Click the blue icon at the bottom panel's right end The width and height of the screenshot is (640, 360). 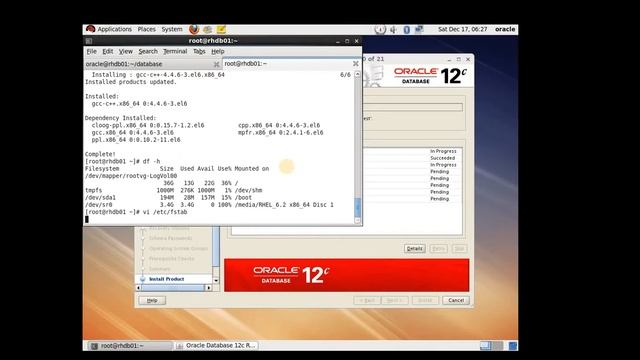513,346
